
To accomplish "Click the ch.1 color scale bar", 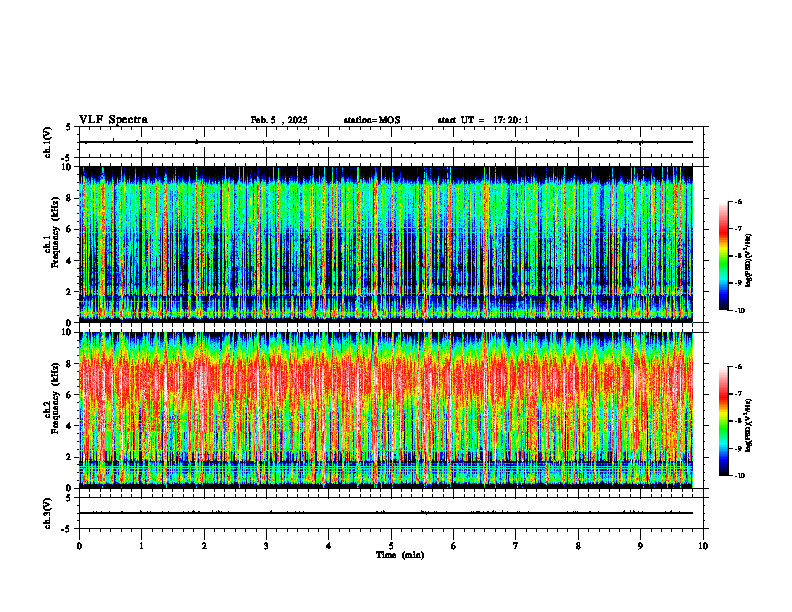I will coord(724,256).
